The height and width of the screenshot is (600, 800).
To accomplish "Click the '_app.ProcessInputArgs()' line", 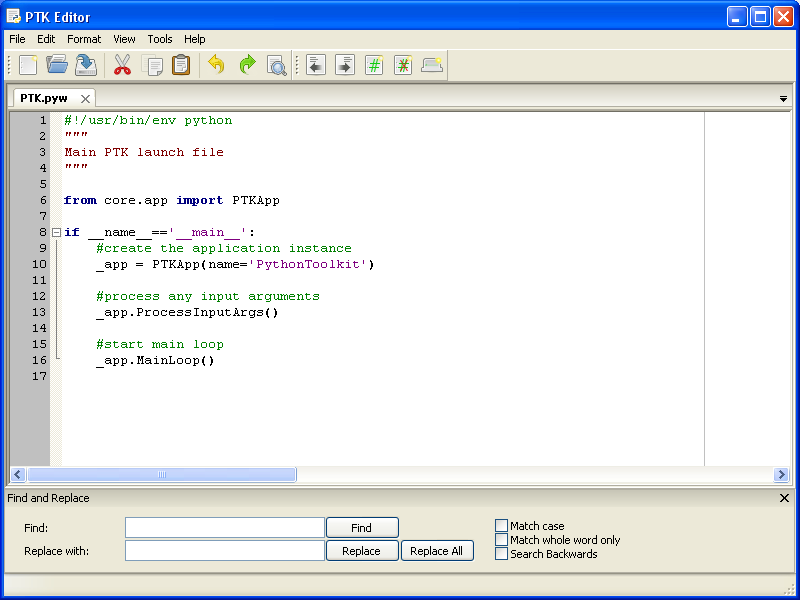I will pos(187,312).
